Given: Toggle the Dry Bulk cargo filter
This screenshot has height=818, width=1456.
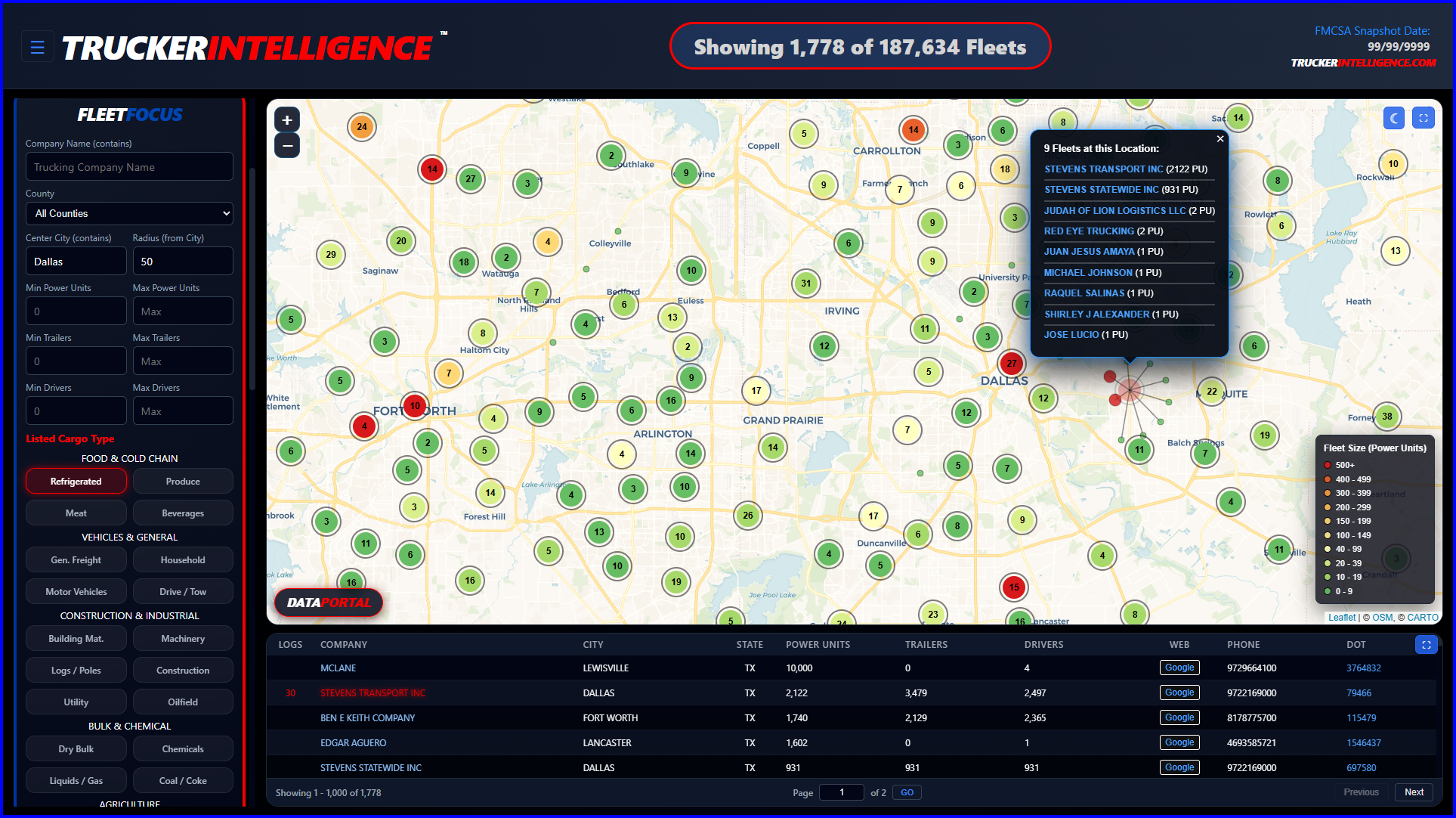Looking at the screenshot, I should 76,748.
